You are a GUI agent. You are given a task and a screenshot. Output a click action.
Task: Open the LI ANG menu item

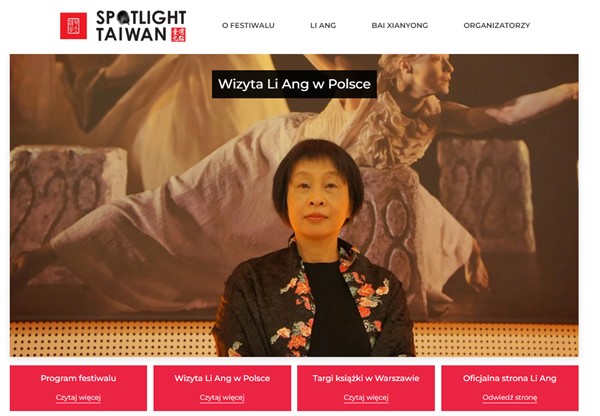coord(323,25)
